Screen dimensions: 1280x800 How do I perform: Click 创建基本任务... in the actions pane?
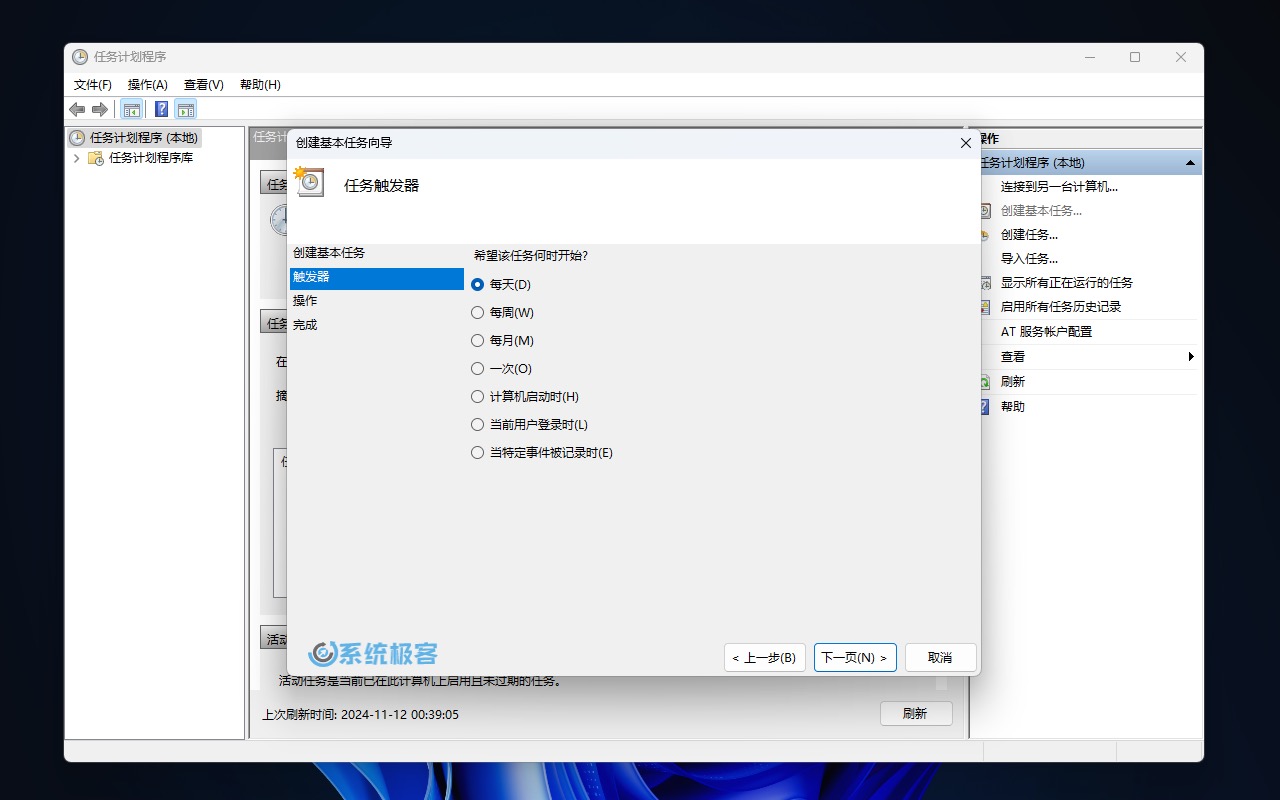(1041, 210)
